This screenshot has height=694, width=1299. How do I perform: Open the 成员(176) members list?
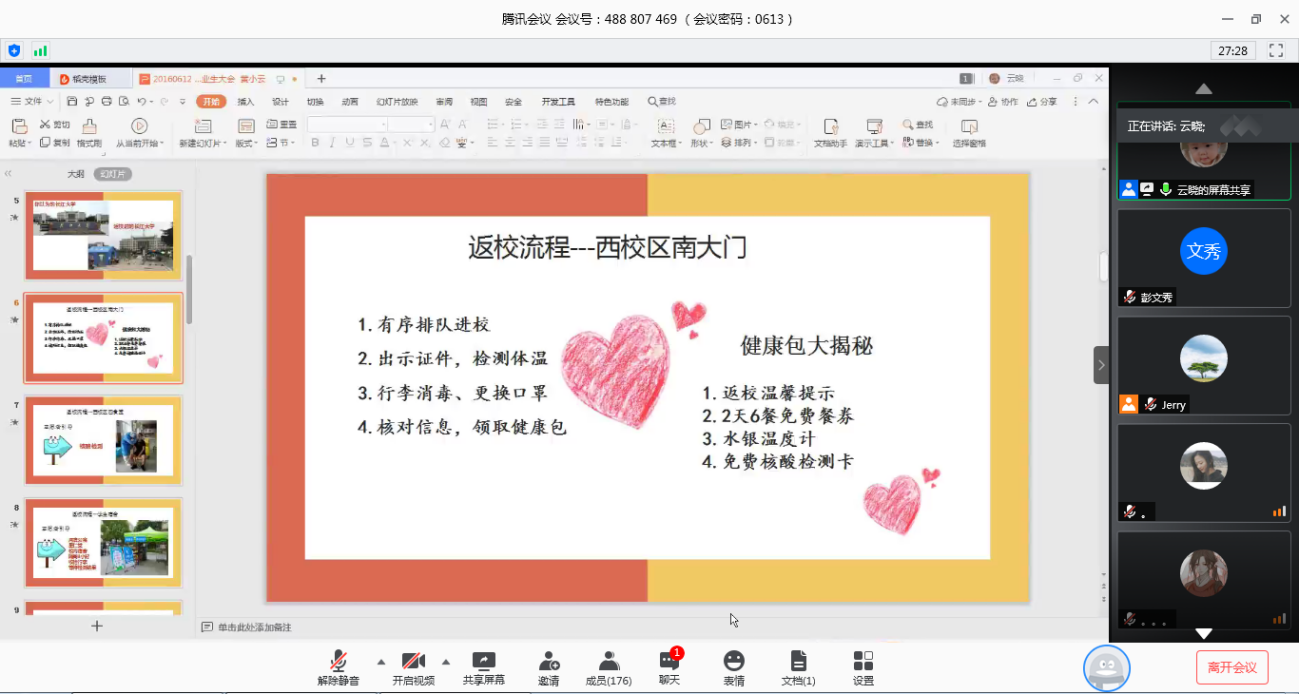(608, 667)
